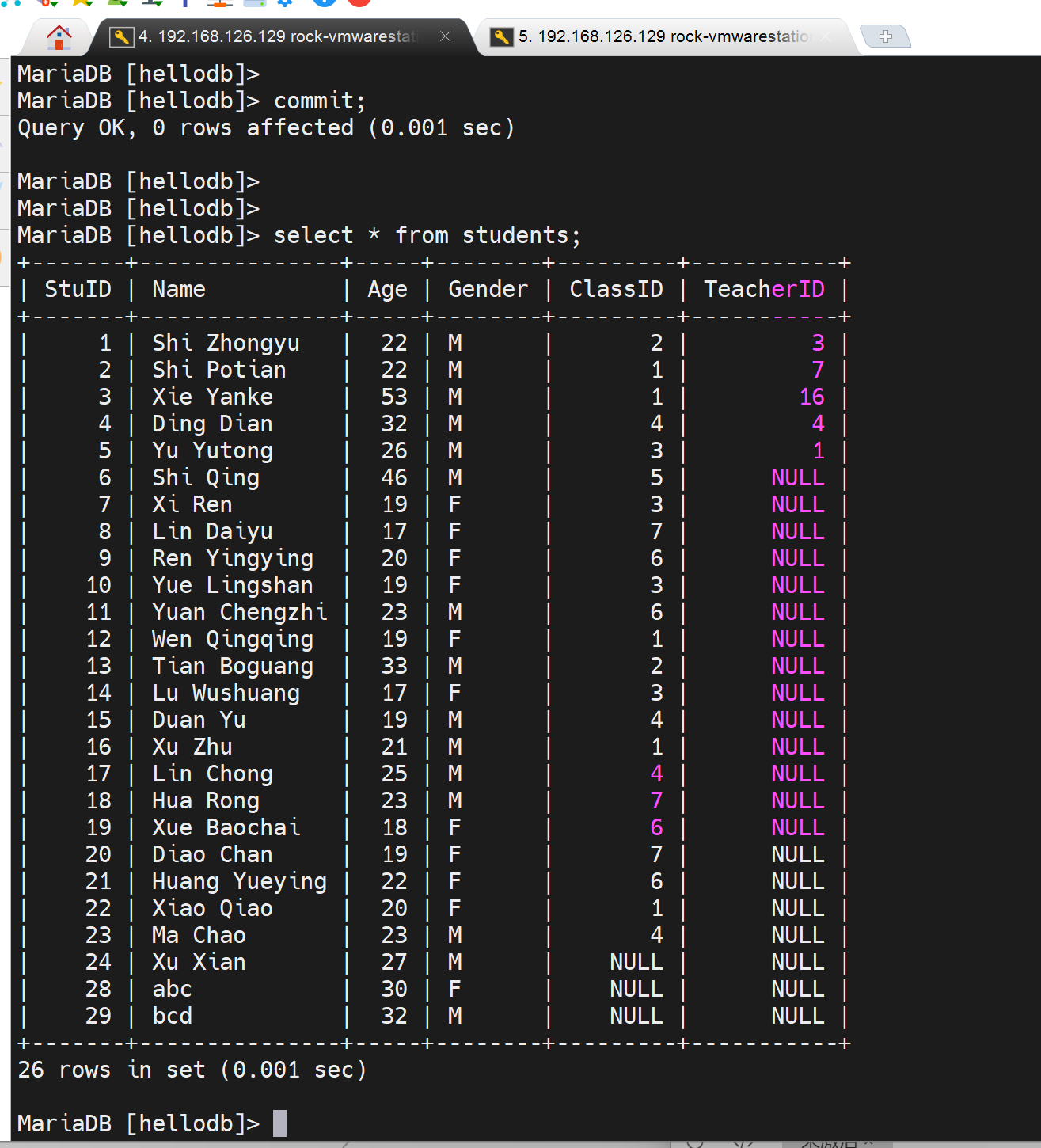The width and height of the screenshot is (1041, 1148).
Task: Click the key icon on session tab 5
Action: (x=502, y=36)
